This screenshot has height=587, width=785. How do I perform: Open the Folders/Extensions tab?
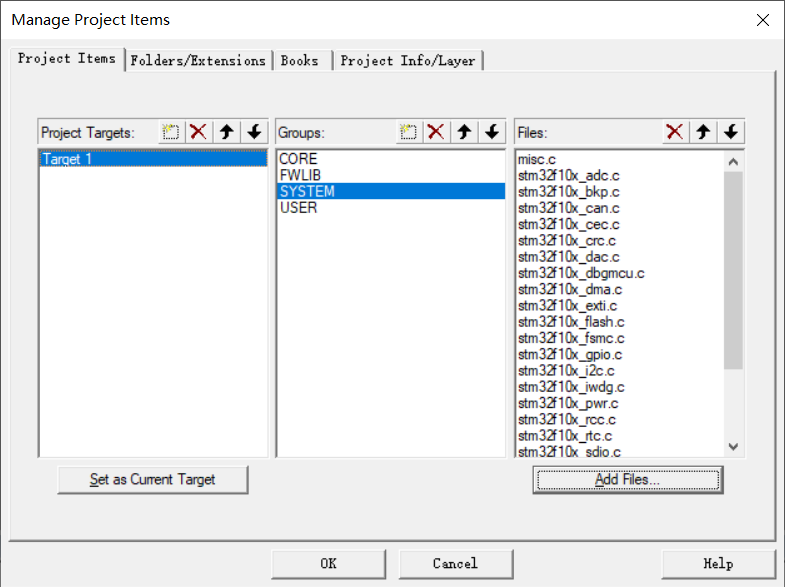tap(198, 61)
